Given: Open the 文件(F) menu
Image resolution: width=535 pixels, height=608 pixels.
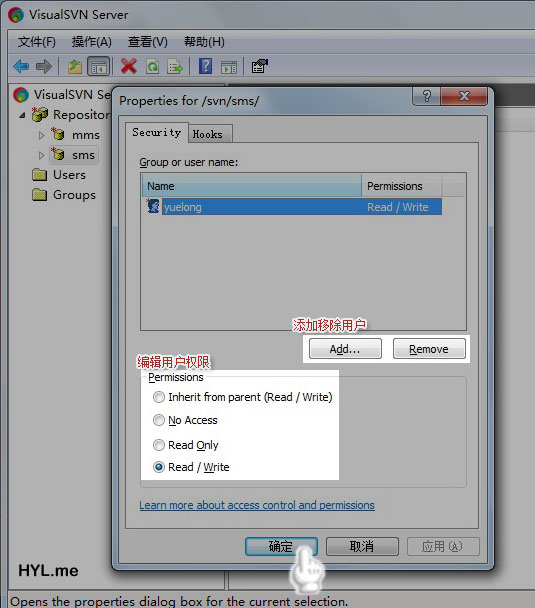Looking at the screenshot, I should [36, 41].
